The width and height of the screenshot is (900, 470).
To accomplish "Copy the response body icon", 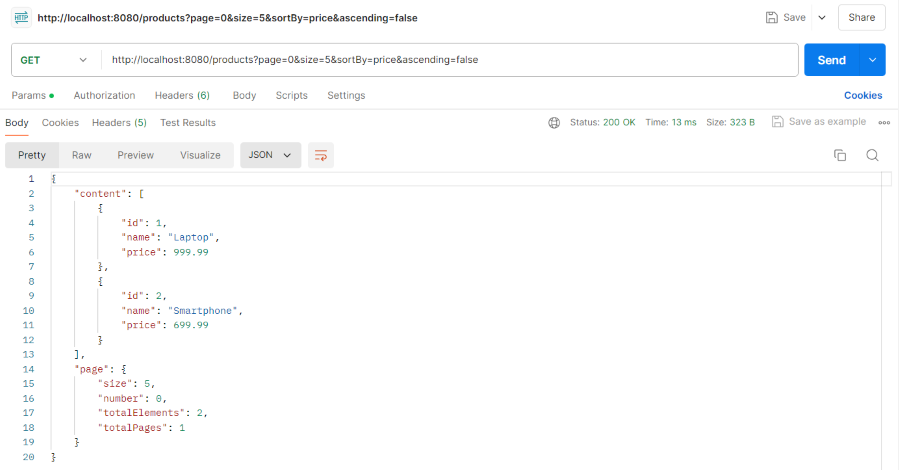I will [x=840, y=155].
